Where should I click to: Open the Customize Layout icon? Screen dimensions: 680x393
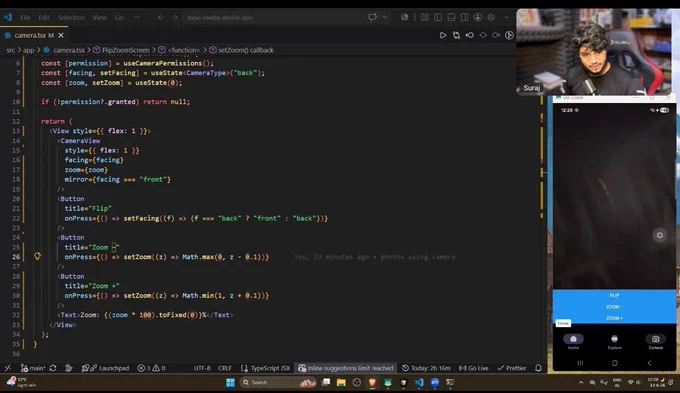click(x=425, y=17)
